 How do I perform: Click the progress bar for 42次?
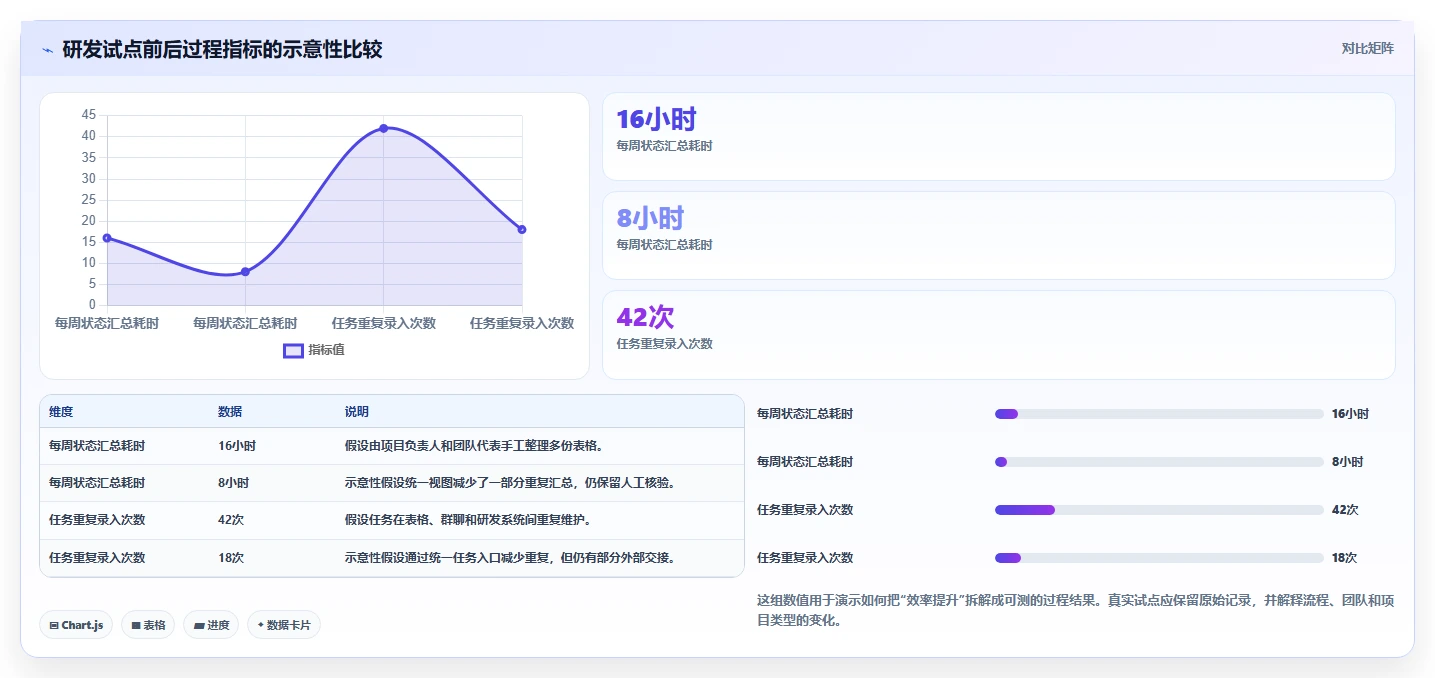click(x=1159, y=510)
